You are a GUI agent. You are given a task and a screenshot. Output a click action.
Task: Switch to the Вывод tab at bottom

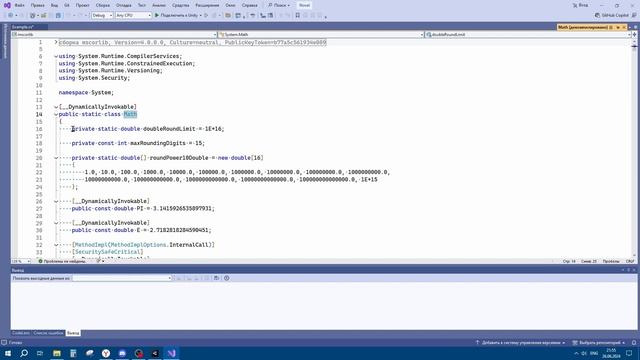pyautogui.click(x=73, y=333)
